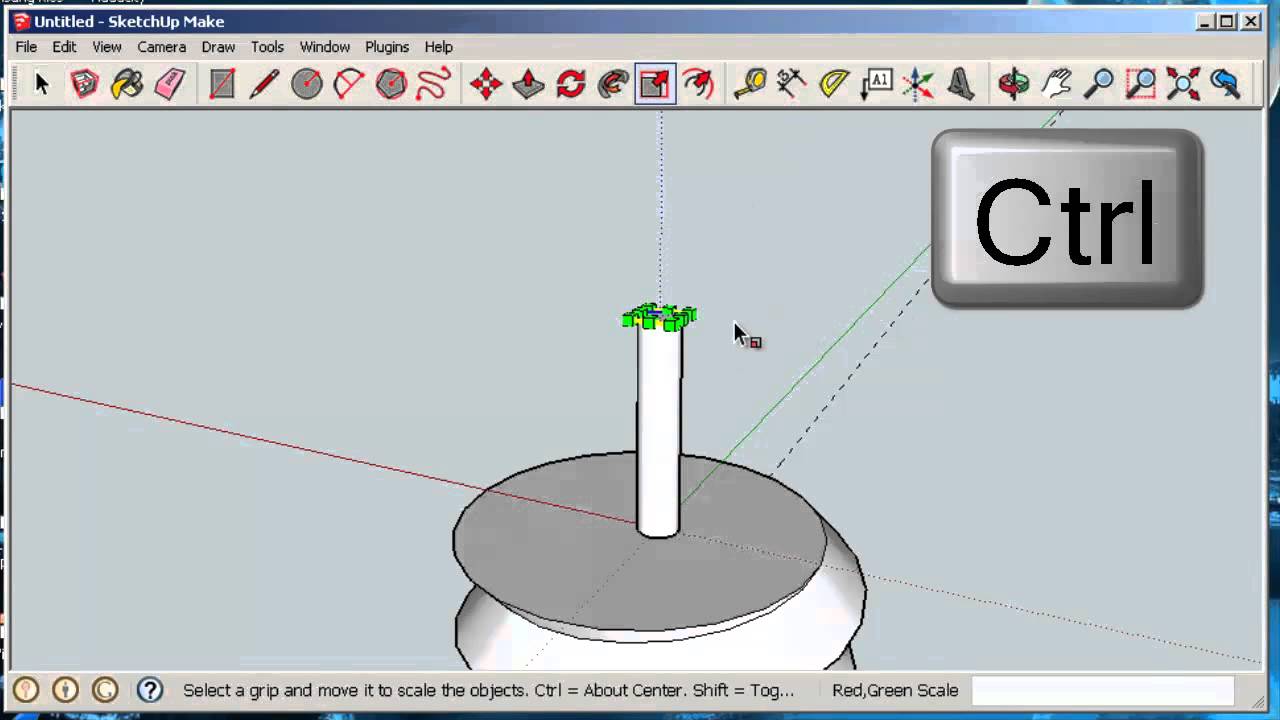
Task: Select the Rotate tool
Action: pos(571,84)
